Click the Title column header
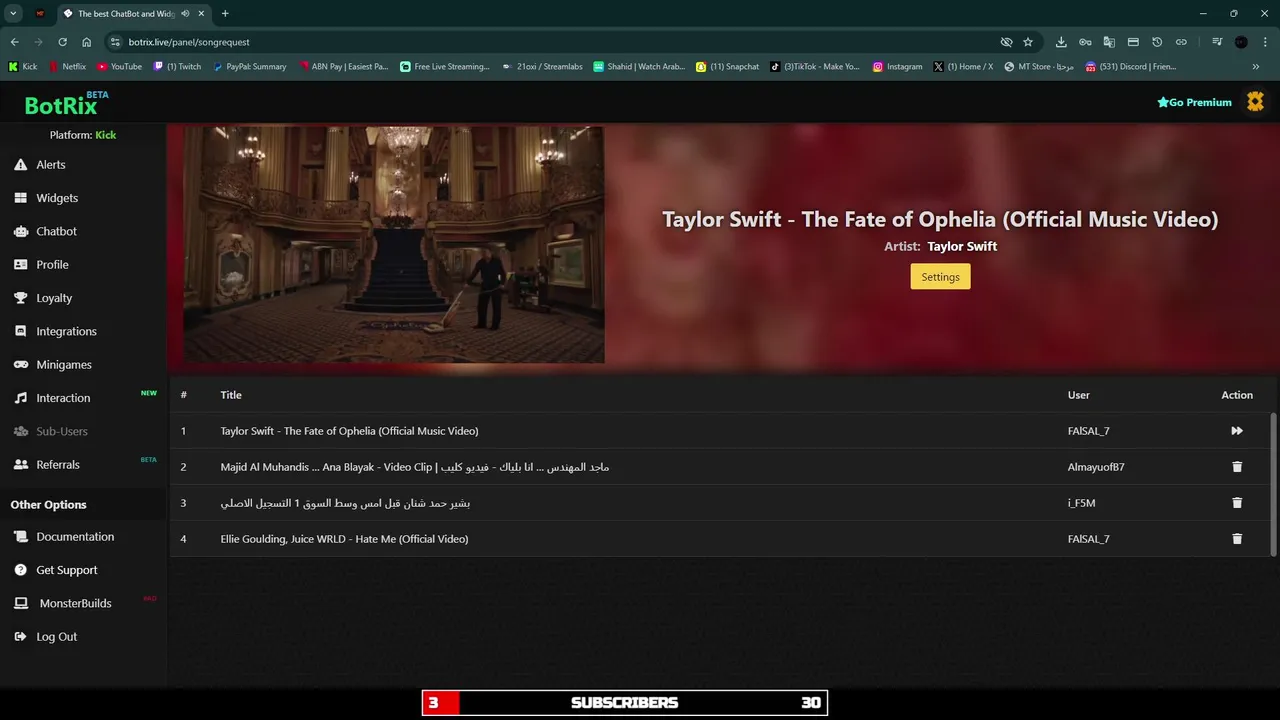 pos(231,395)
